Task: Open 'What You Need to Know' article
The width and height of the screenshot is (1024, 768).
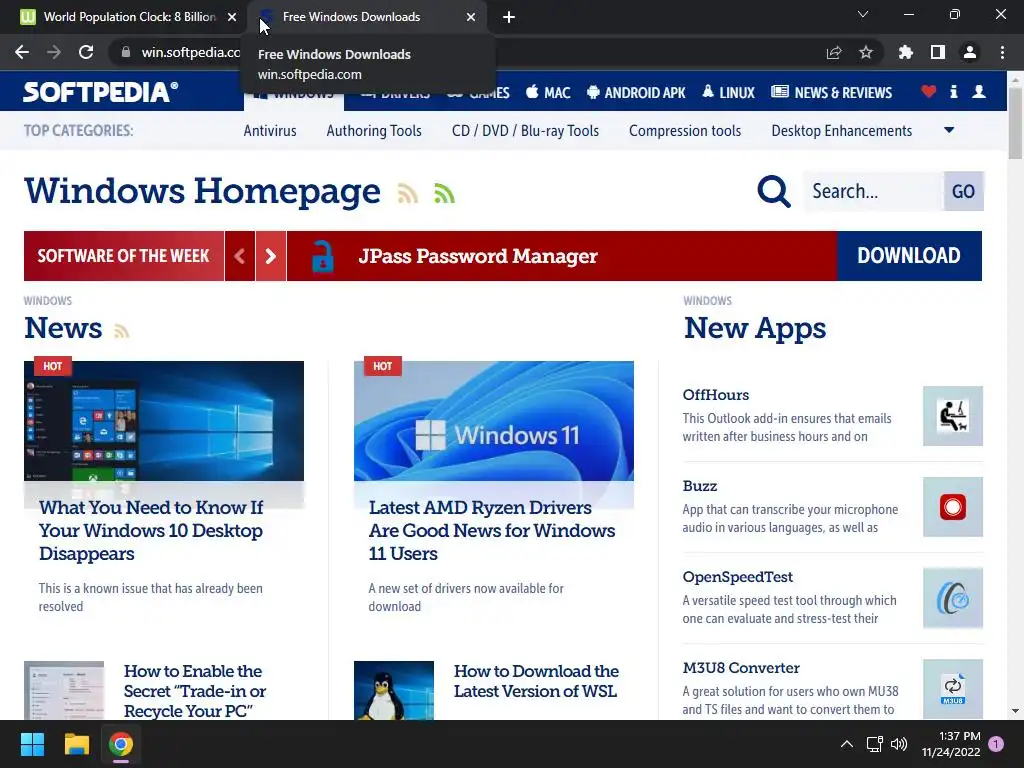Action: pyautogui.click(x=151, y=530)
